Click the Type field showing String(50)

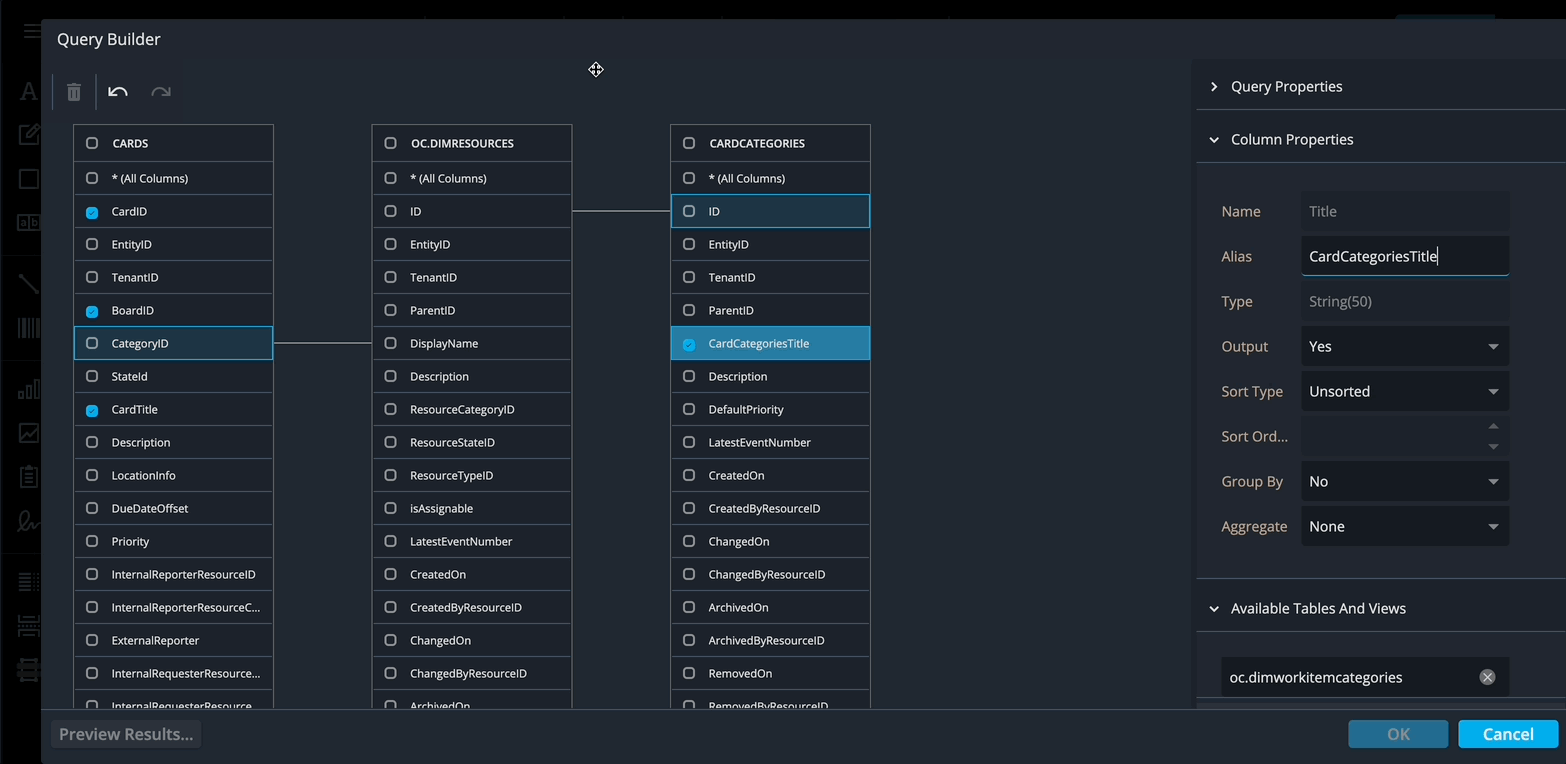(x=1405, y=301)
